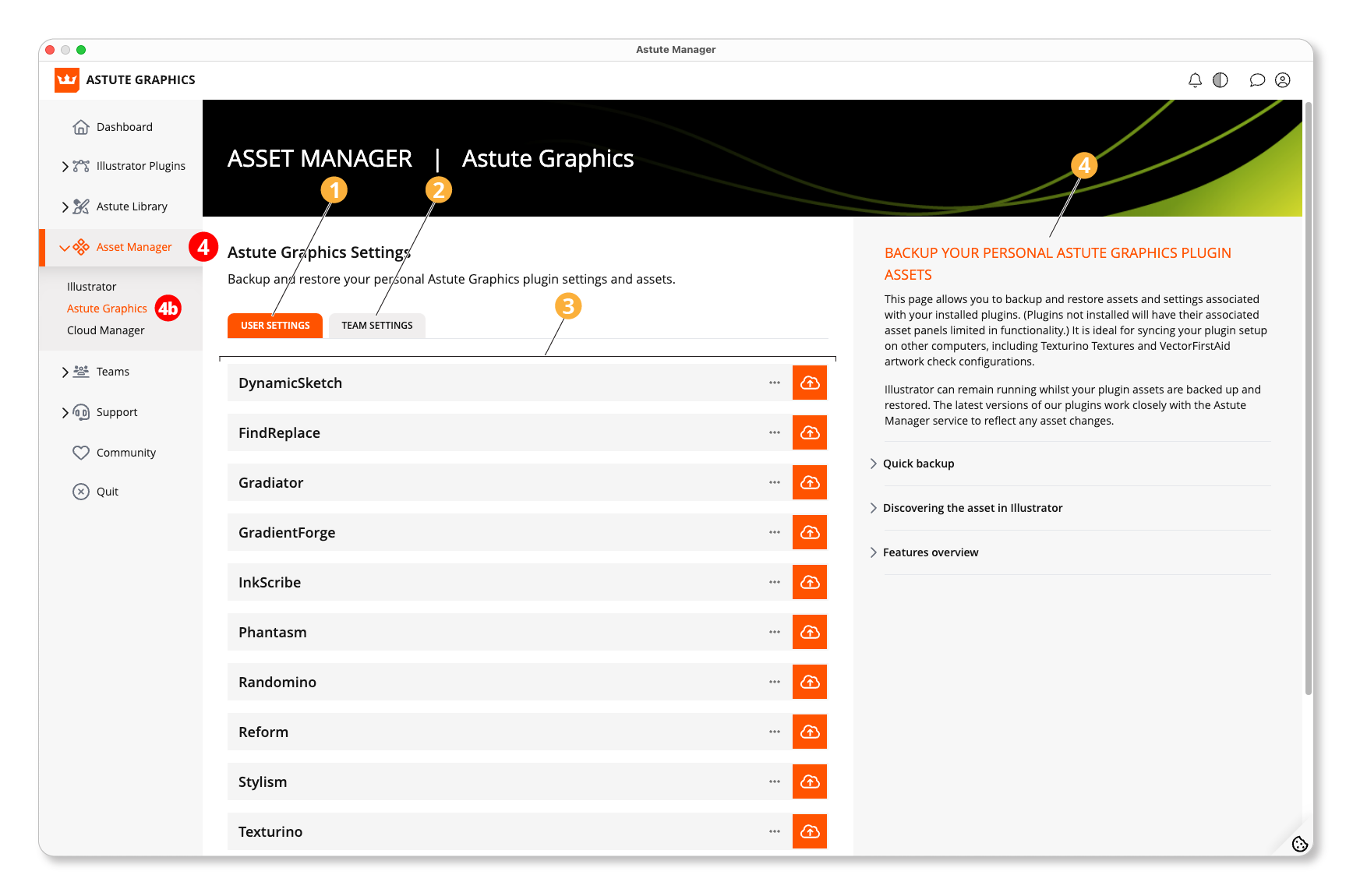Click the cloud backup button for DynamicSketch
Image resolution: width=1353 pixels, height=896 pixels.
point(810,383)
